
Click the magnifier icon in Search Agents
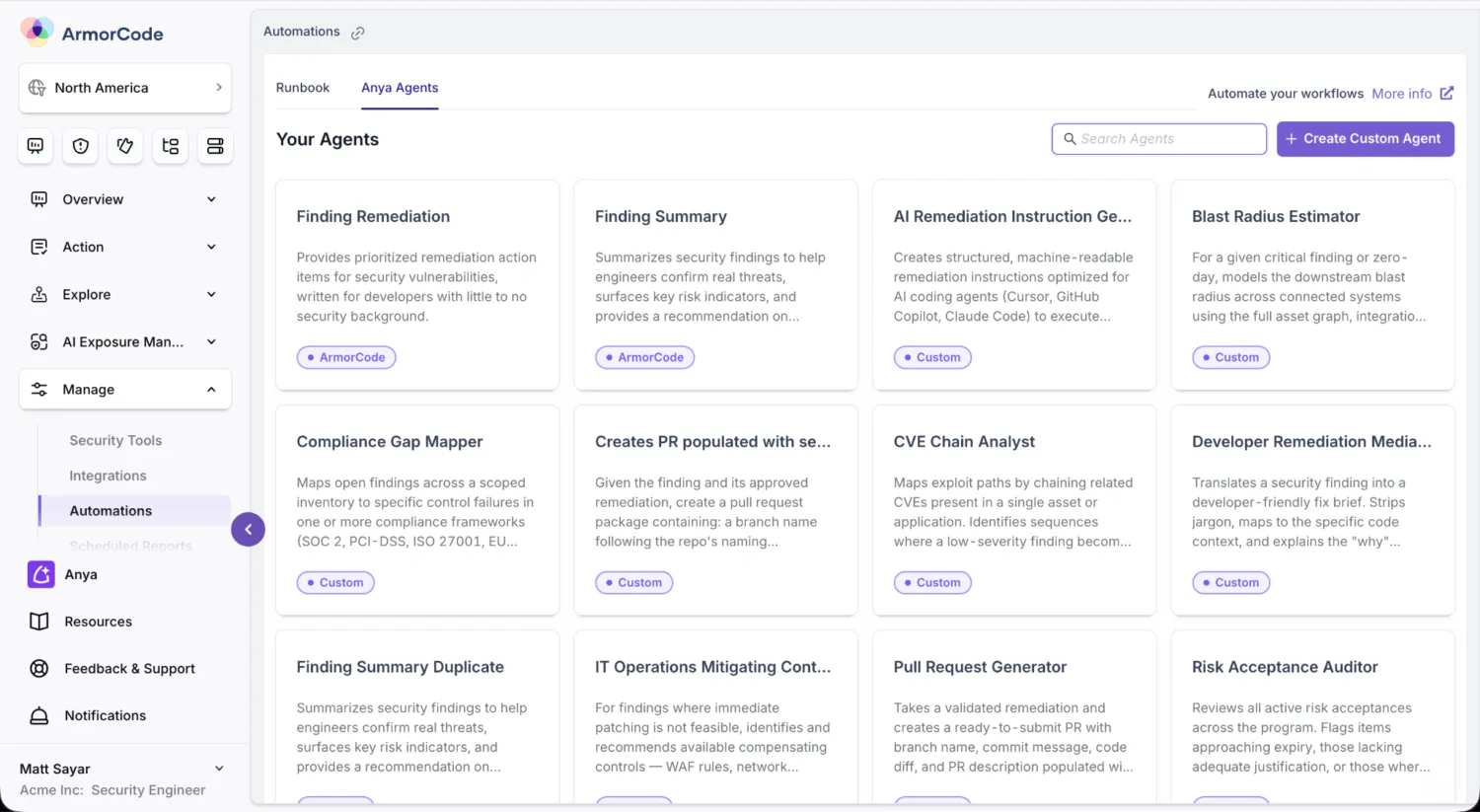(1070, 139)
